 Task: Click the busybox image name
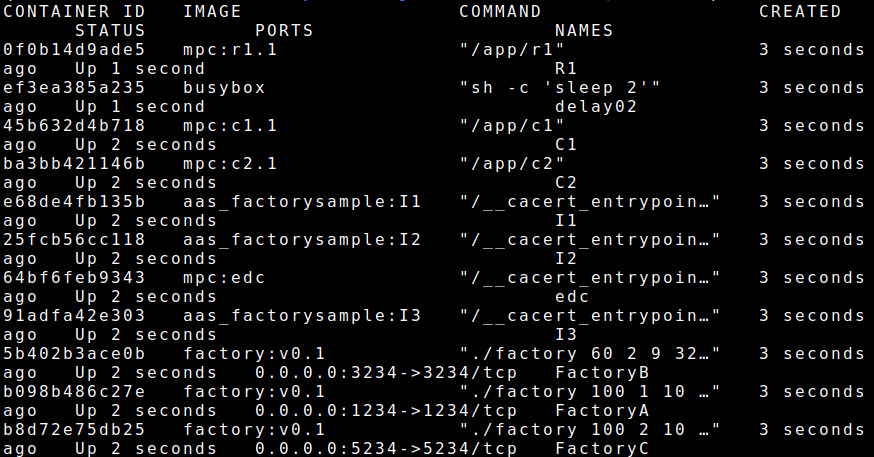coord(224,87)
